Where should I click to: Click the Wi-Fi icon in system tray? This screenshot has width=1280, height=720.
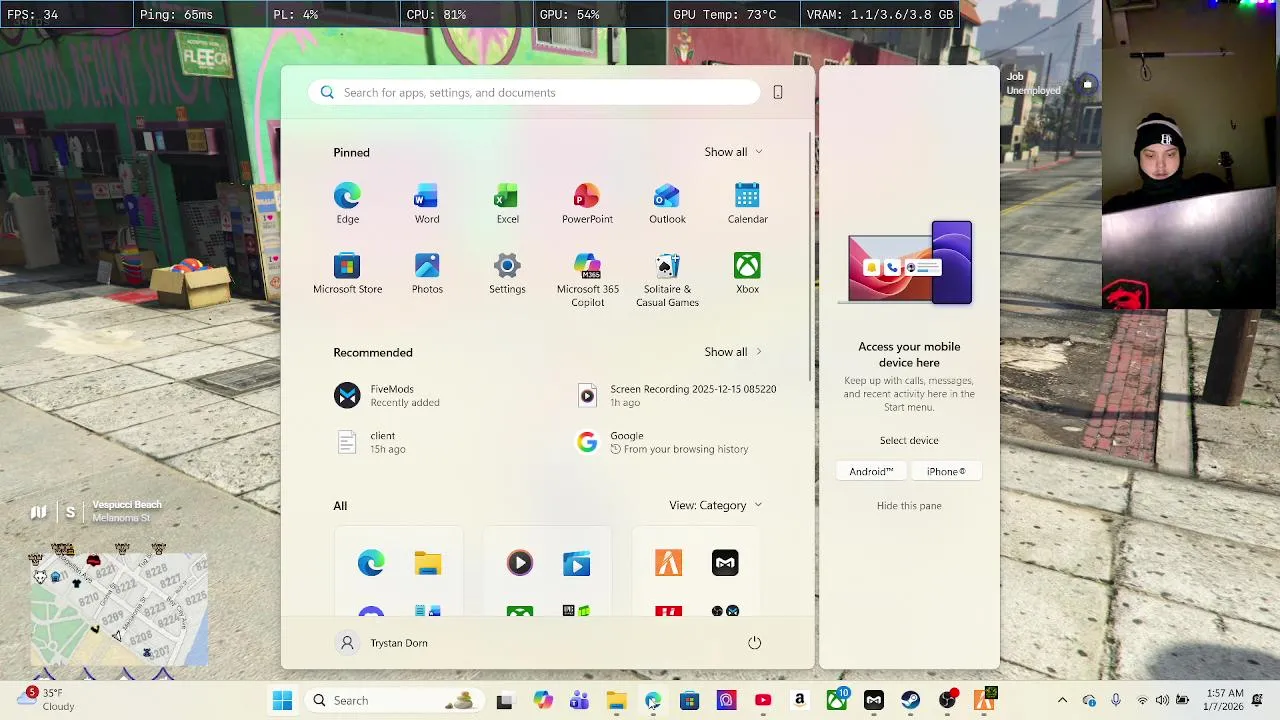[1142, 701]
